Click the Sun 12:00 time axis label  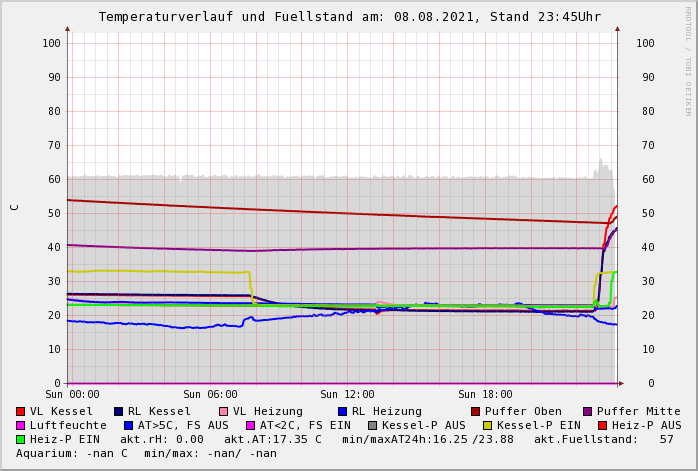(x=347, y=395)
